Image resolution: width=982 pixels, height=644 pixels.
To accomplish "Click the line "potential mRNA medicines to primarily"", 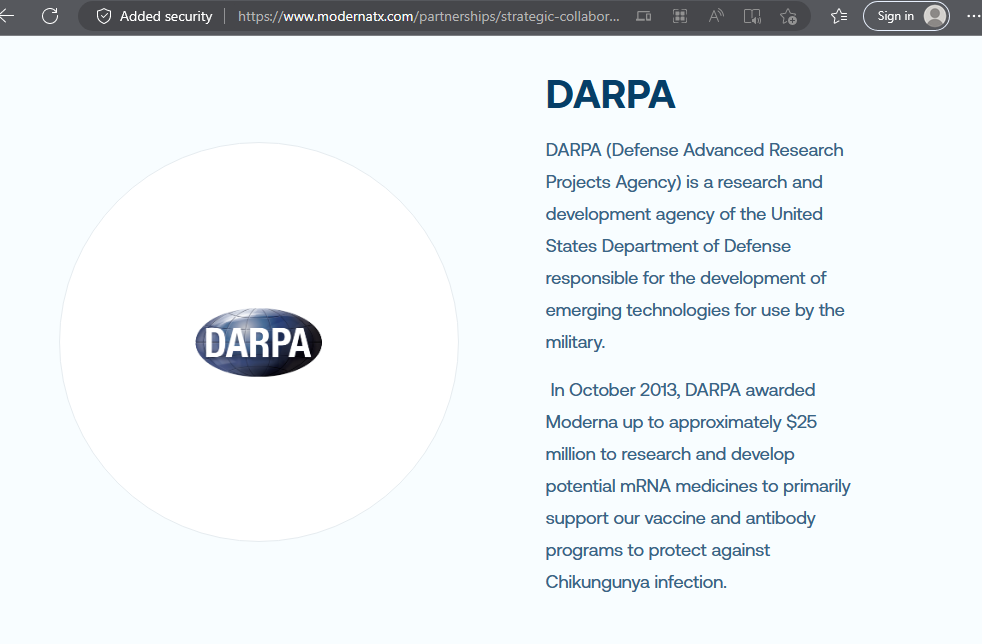I will pyautogui.click(x=698, y=486).
